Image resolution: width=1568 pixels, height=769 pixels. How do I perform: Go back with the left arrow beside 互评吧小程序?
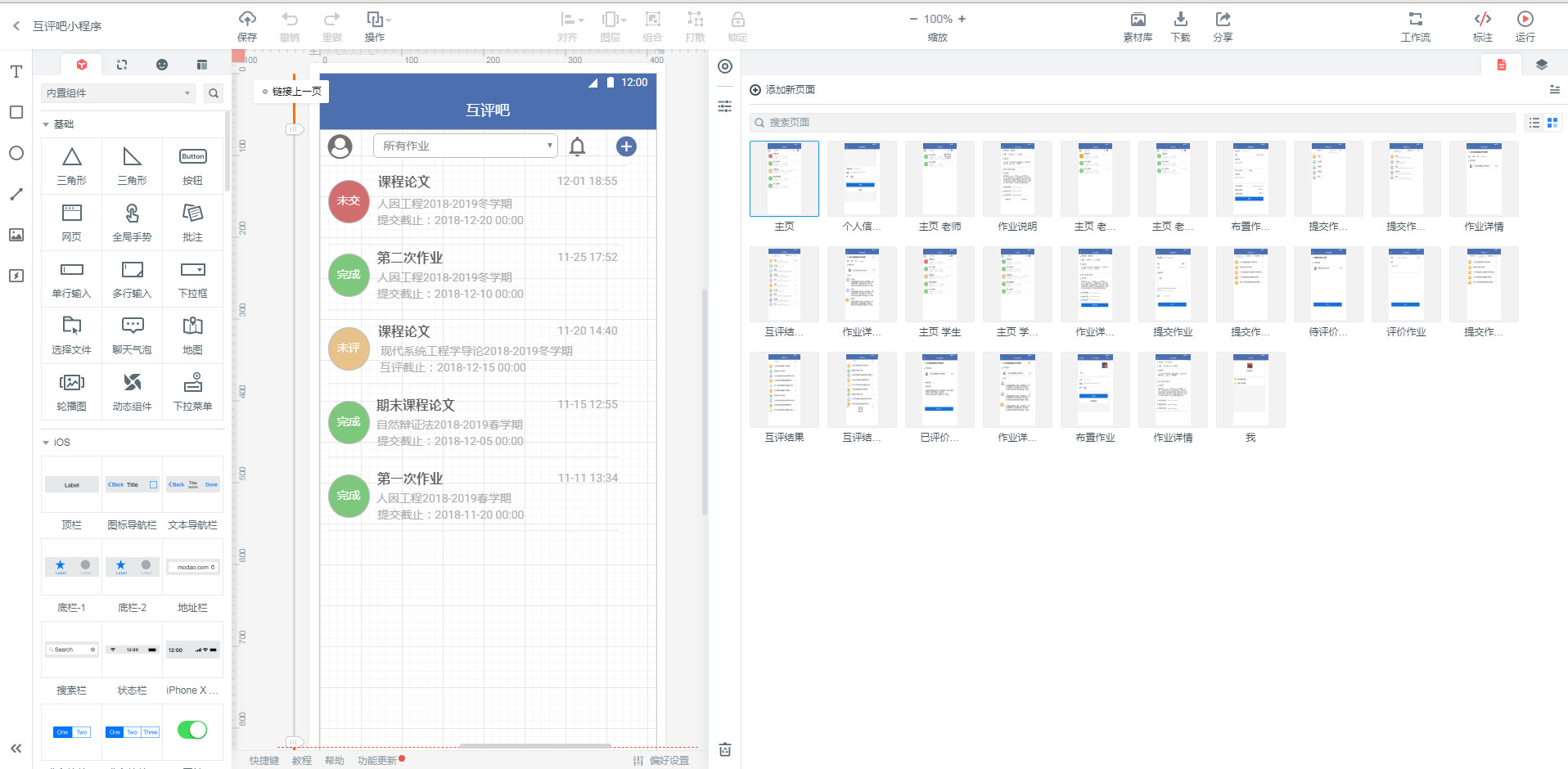coord(16,26)
